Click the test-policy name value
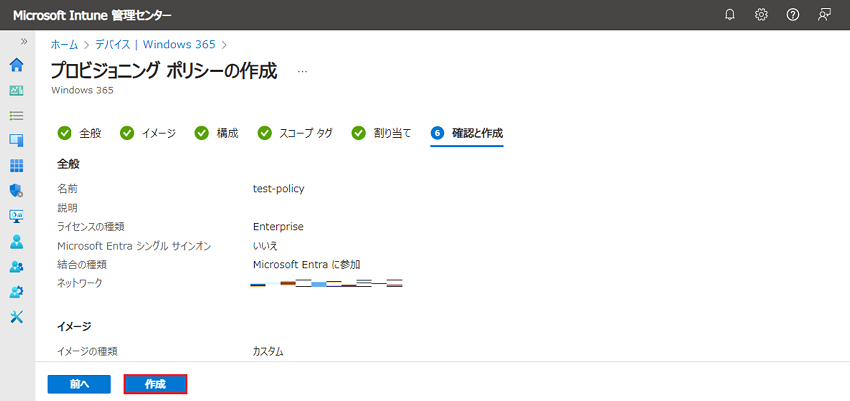This screenshot has width=850, height=401. point(279,189)
